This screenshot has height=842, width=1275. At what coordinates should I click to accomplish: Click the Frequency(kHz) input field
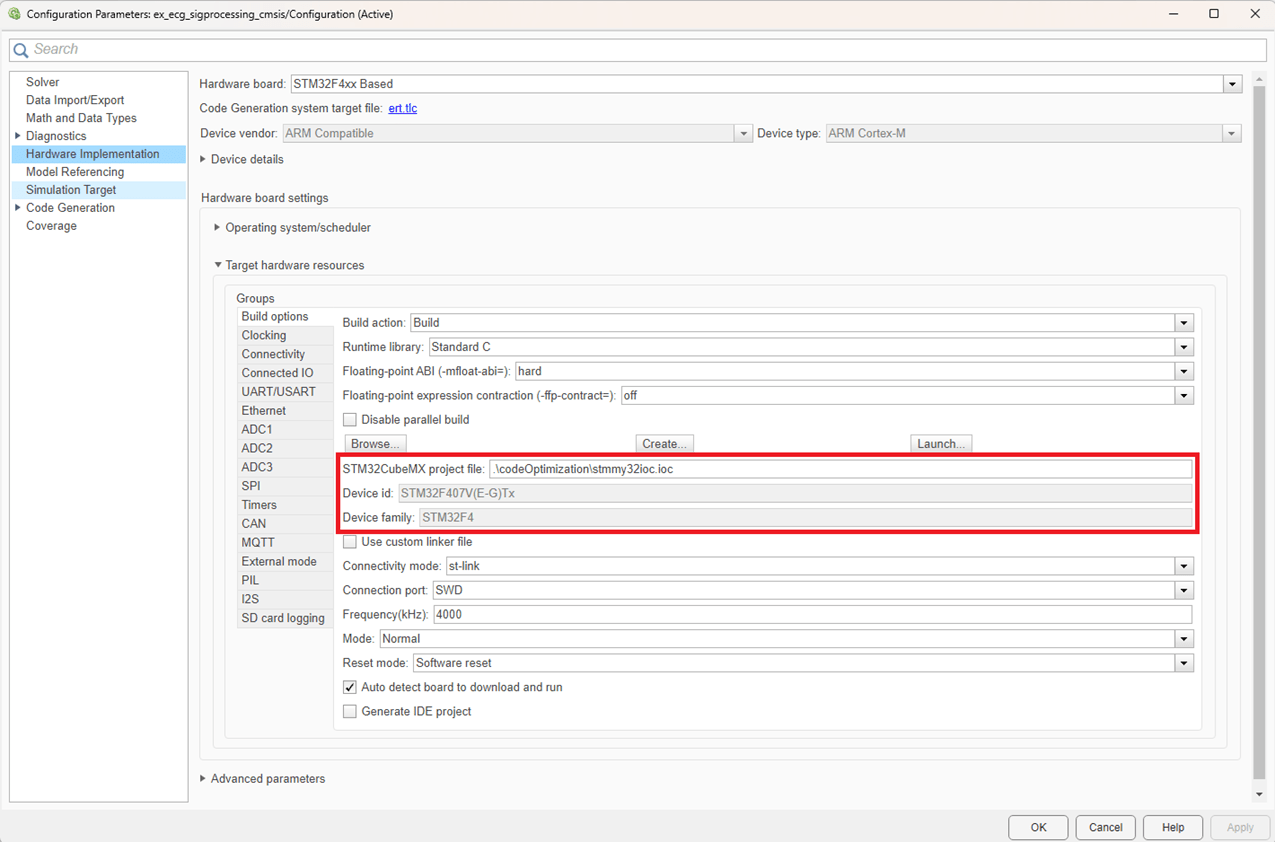coord(811,614)
